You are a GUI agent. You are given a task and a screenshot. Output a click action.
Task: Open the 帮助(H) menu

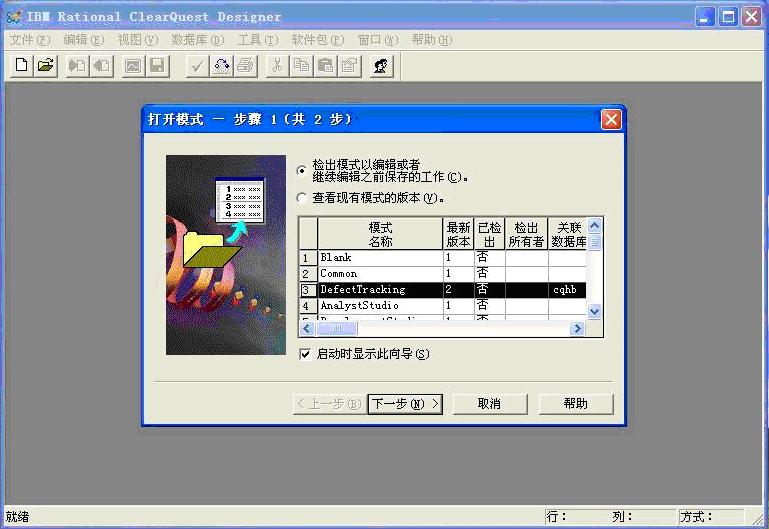pos(432,40)
